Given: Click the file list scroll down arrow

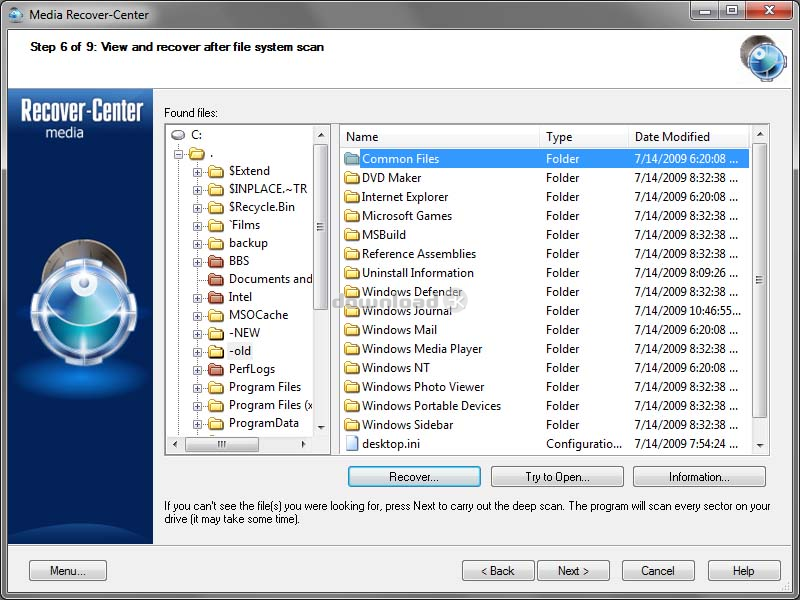Looking at the screenshot, I should pyautogui.click(x=760, y=445).
